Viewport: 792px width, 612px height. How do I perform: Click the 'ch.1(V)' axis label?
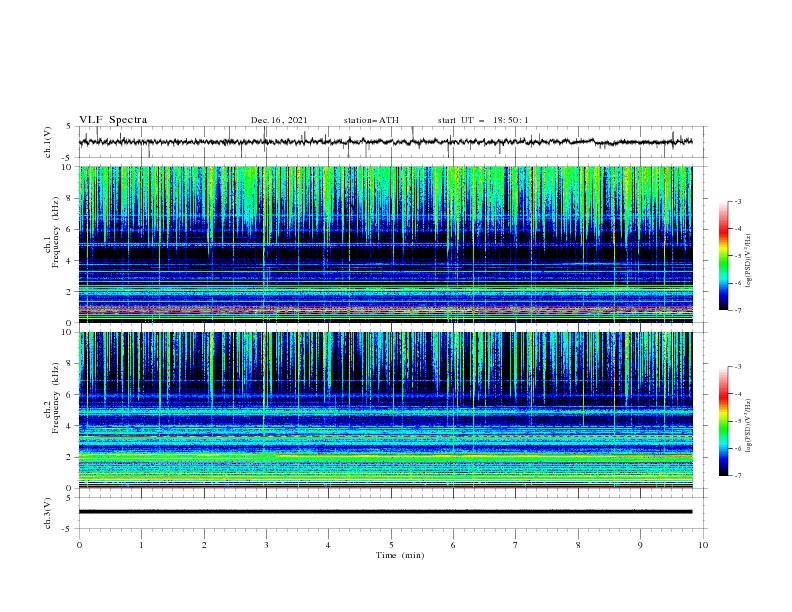[x=48, y=142]
